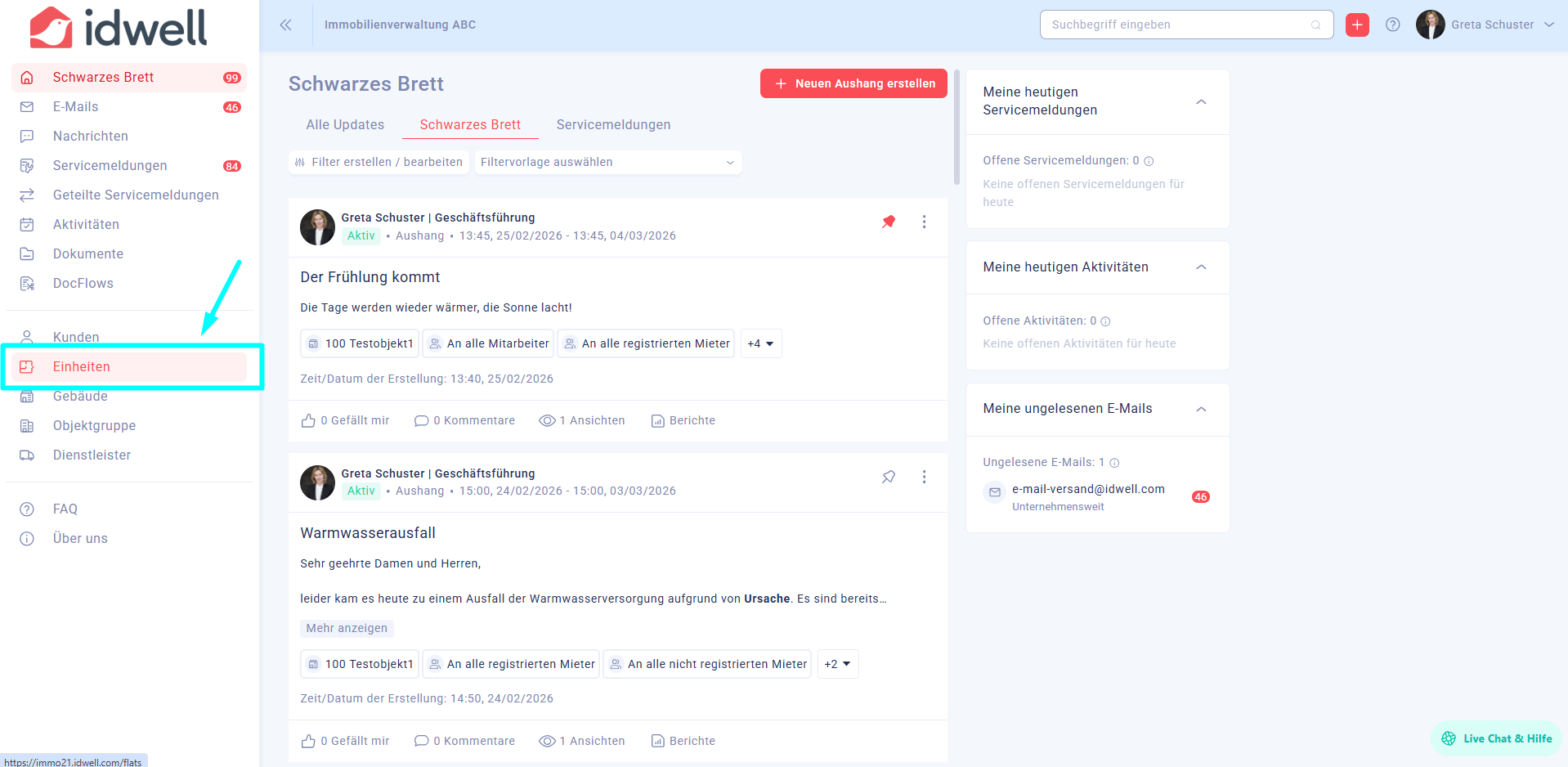Open the 'Der Frühlung kommt' post title
The width and height of the screenshot is (1568, 767).
370,277
